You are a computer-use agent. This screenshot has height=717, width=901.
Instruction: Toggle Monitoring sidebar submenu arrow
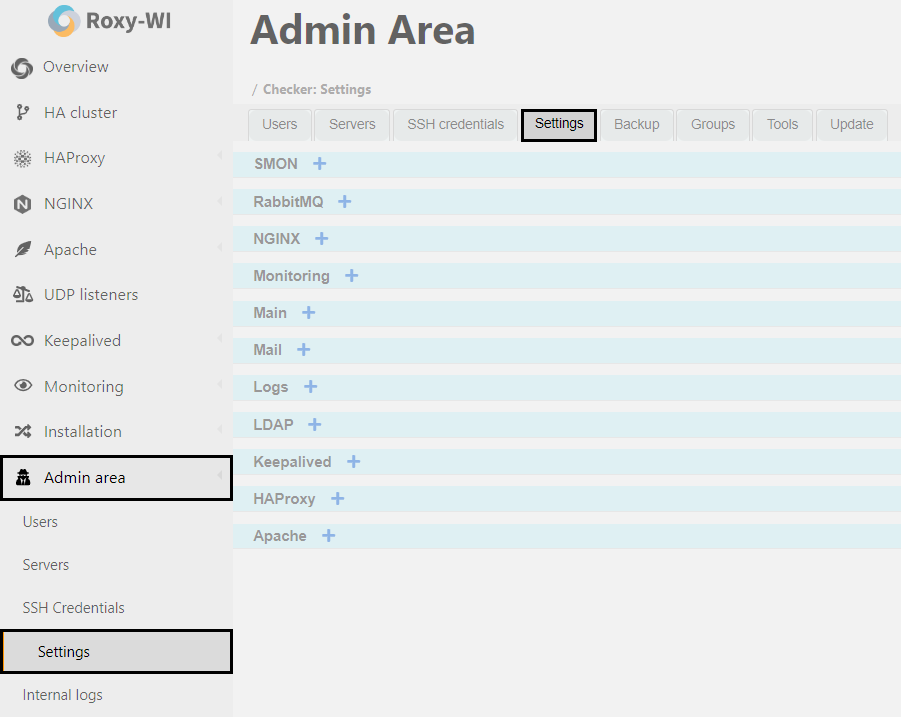pos(220,384)
